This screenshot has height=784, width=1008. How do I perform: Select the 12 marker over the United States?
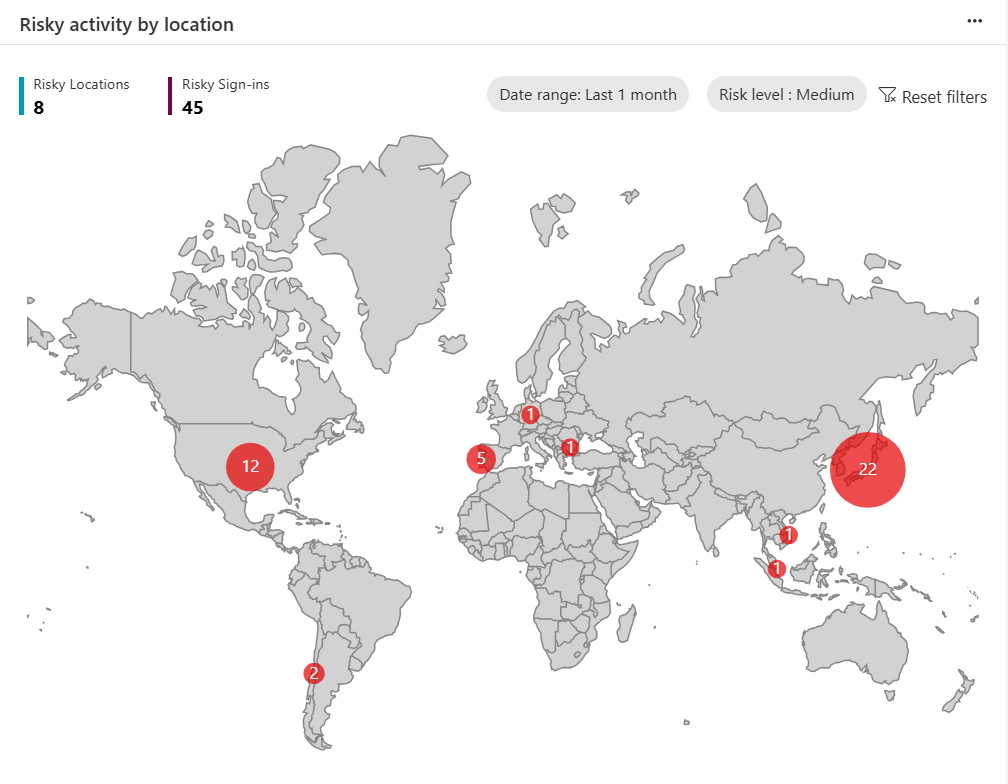250,466
